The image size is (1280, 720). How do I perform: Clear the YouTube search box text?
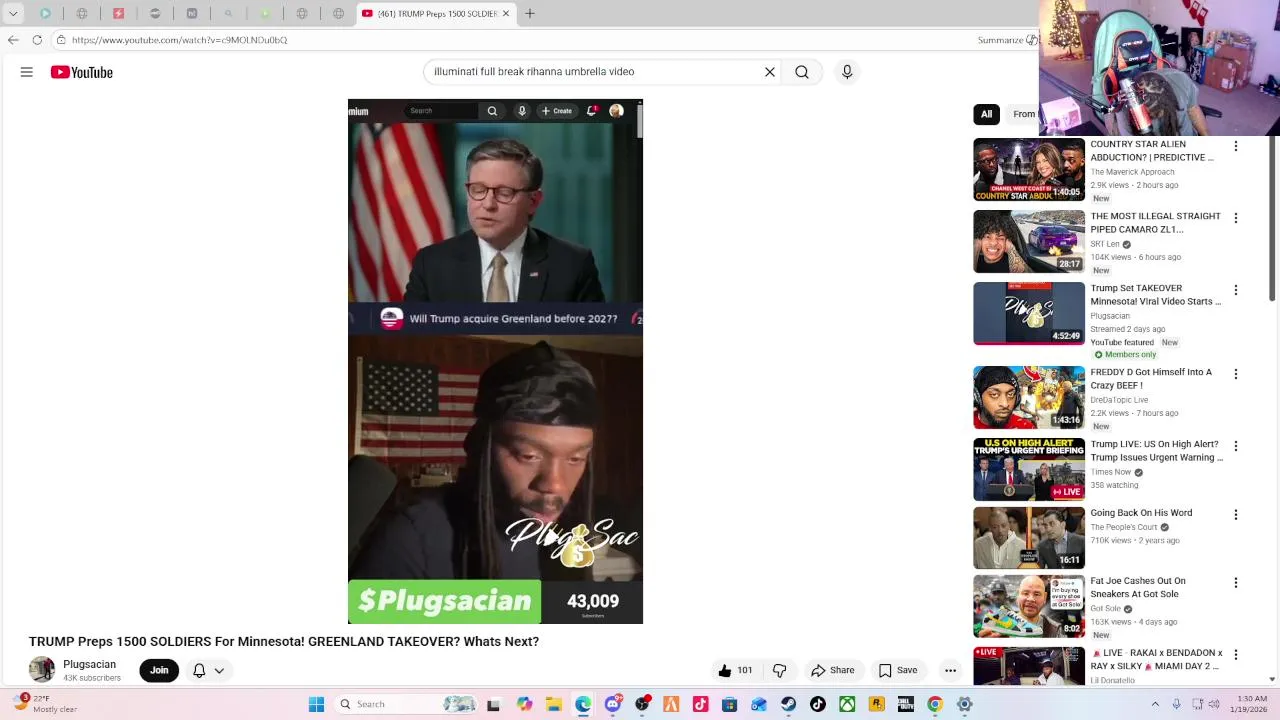[x=770, y=72]
